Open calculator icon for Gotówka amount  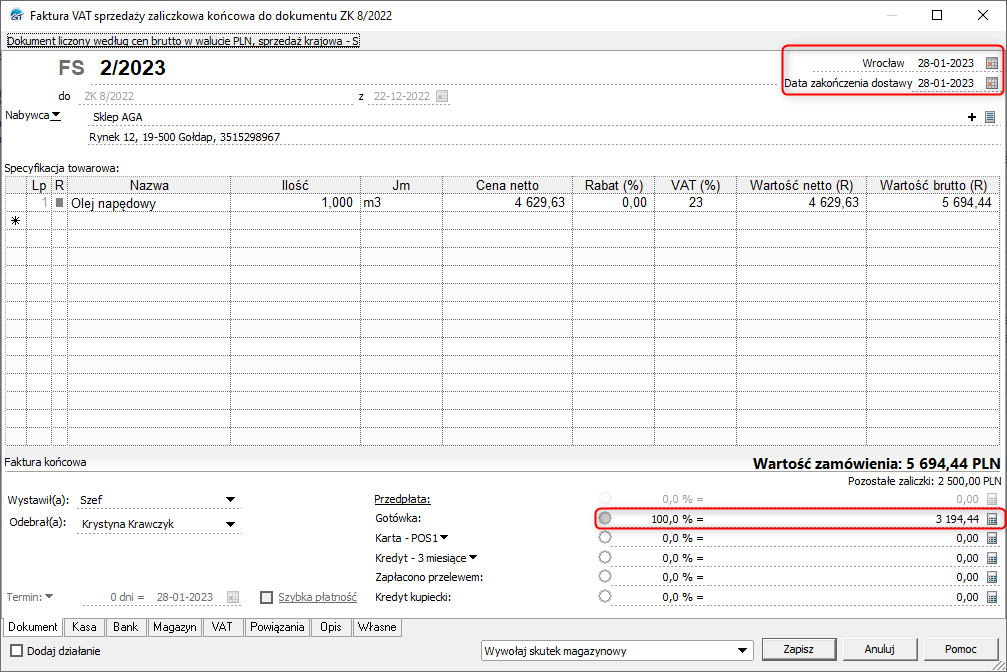click(992, 518)
